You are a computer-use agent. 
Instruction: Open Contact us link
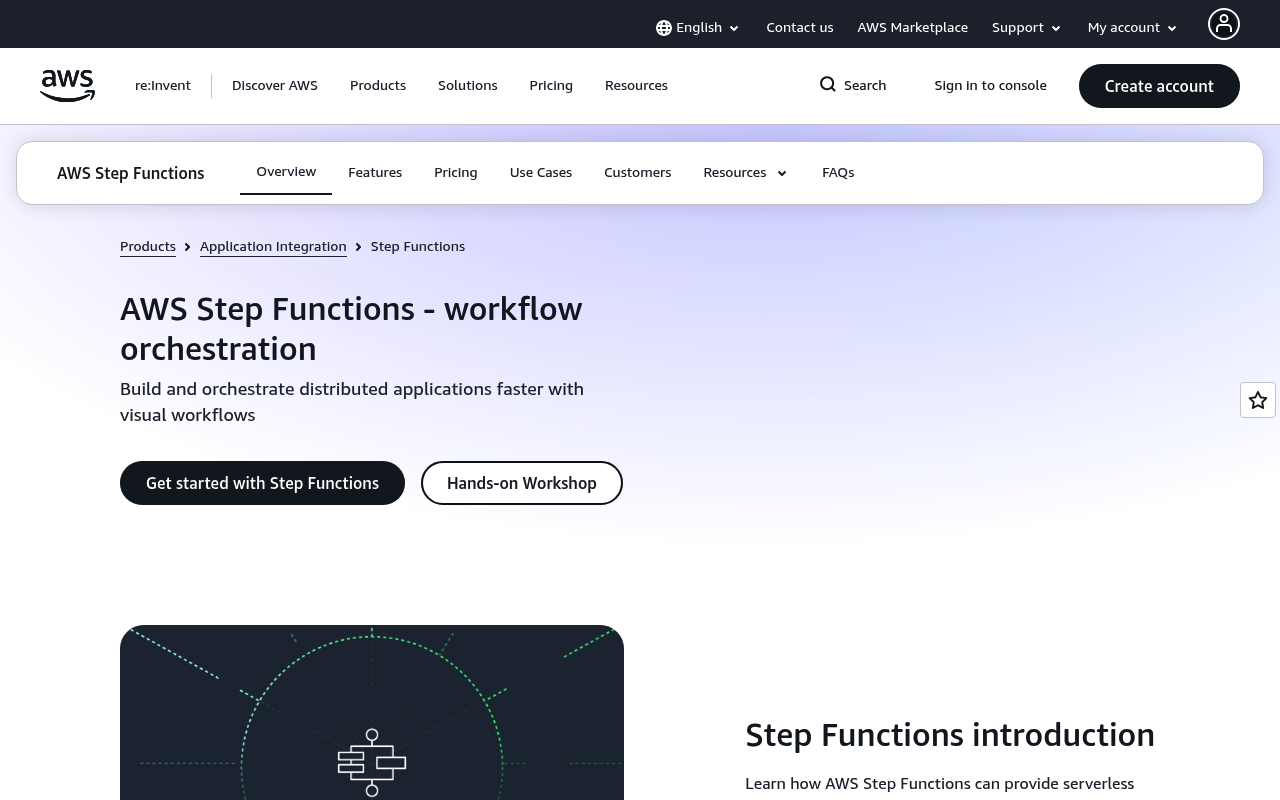pos(800,28)
